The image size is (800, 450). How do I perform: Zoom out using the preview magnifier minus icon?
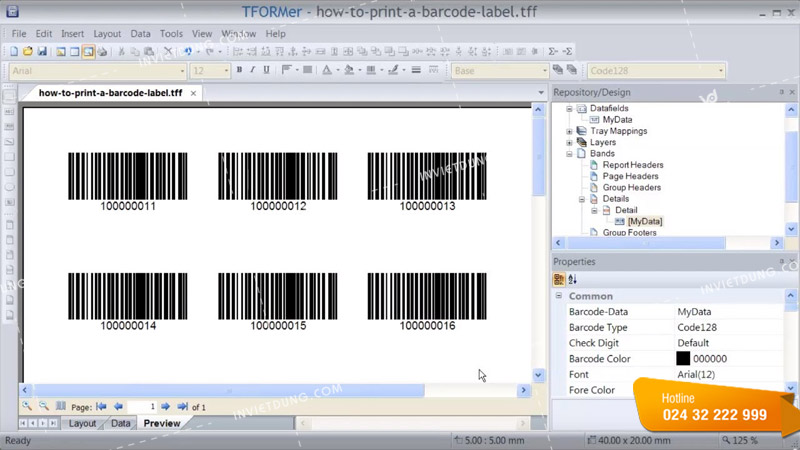click(44, 407)
